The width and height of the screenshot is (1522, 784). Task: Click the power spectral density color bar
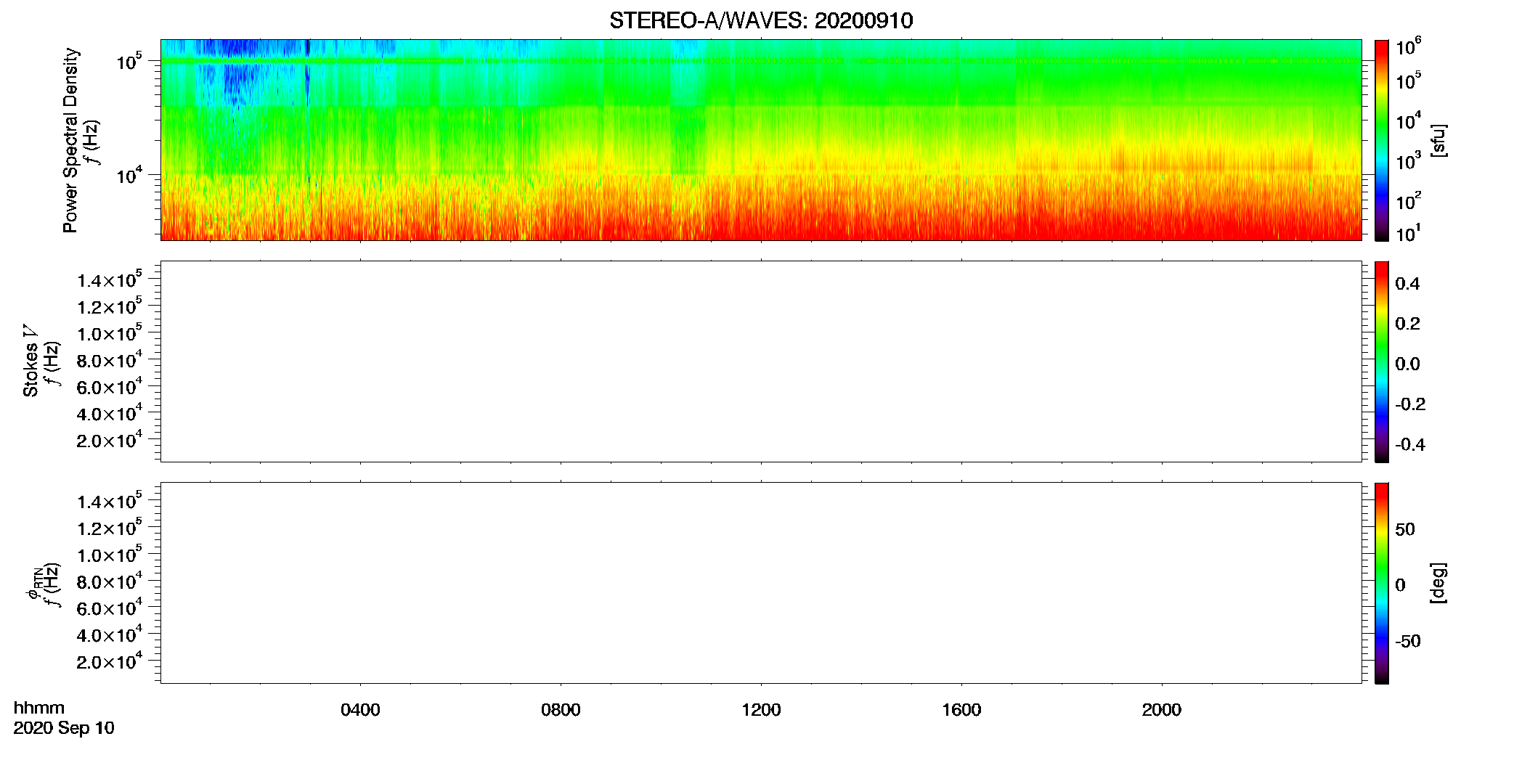1382,140
